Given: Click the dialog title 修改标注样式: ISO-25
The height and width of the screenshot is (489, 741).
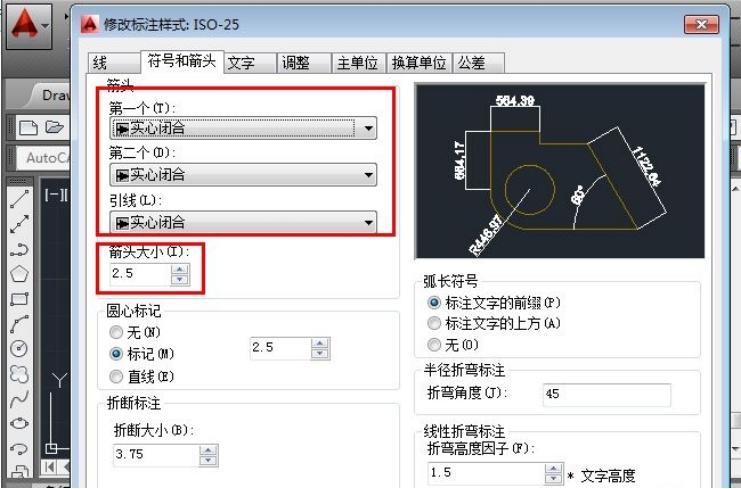Looking at the screenshot, I should pos(172,25).
